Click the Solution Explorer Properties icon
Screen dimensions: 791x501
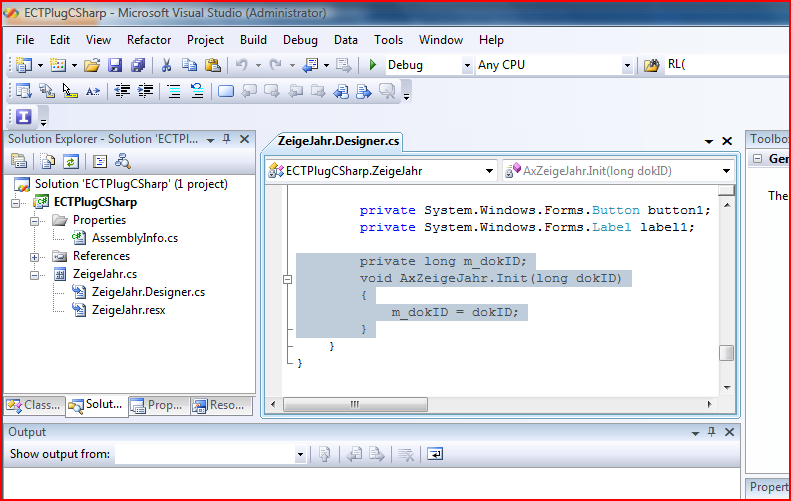19,161
